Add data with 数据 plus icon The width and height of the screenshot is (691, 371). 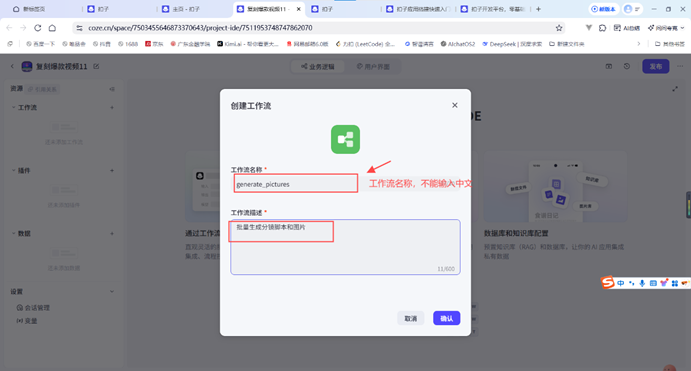112,234
